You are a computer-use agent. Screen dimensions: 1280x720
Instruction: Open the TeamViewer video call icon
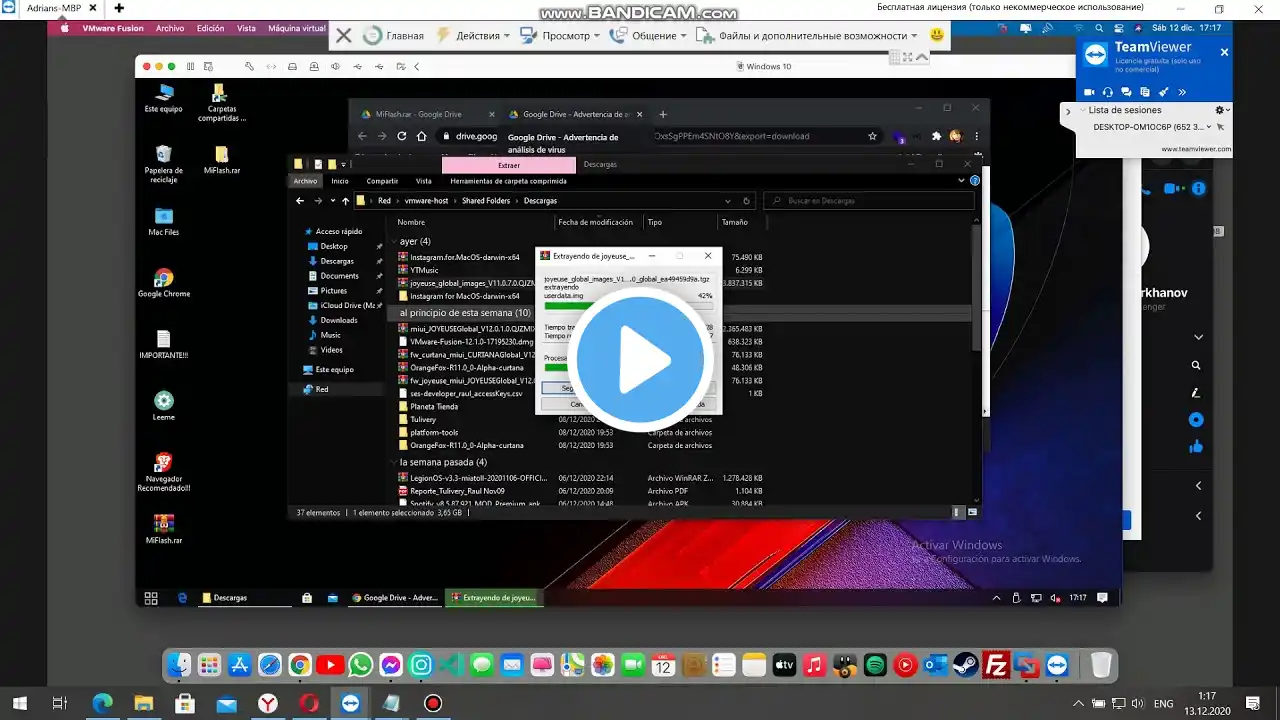tap(1090, 92)
